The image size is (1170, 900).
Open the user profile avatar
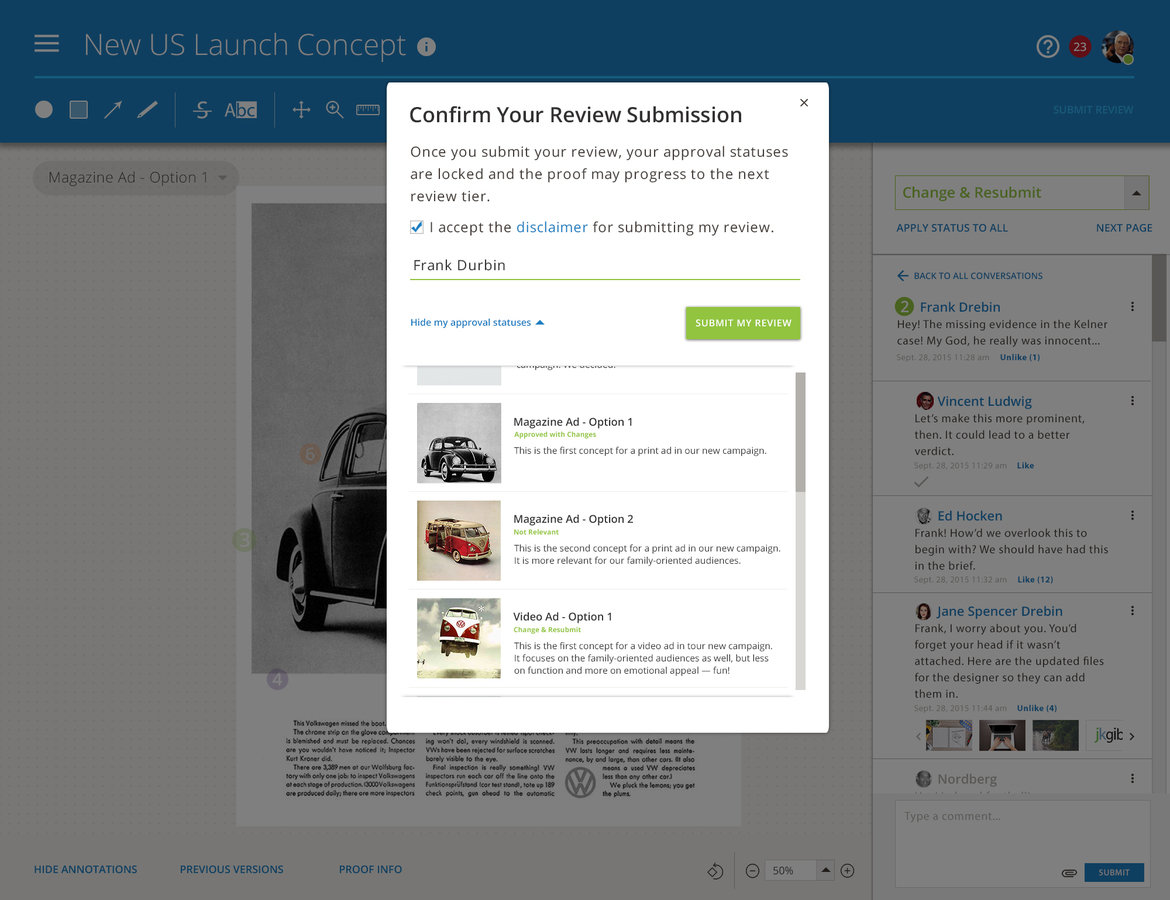coord(1118,46)
